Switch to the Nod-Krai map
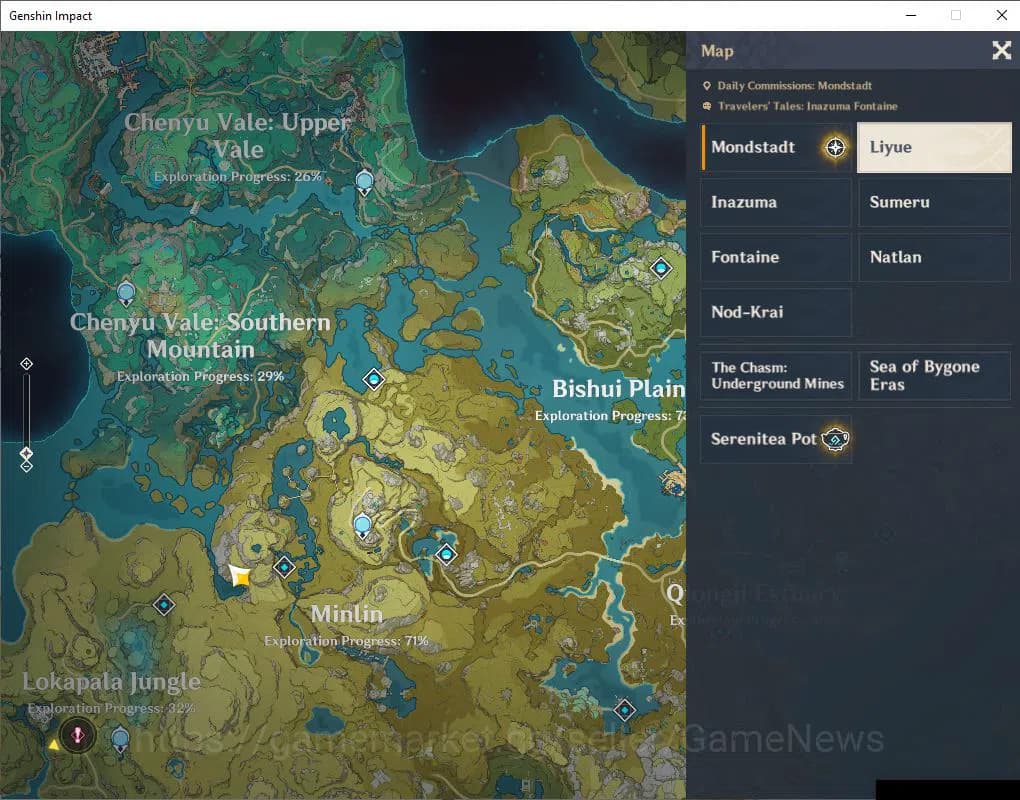 click(776, 312)
